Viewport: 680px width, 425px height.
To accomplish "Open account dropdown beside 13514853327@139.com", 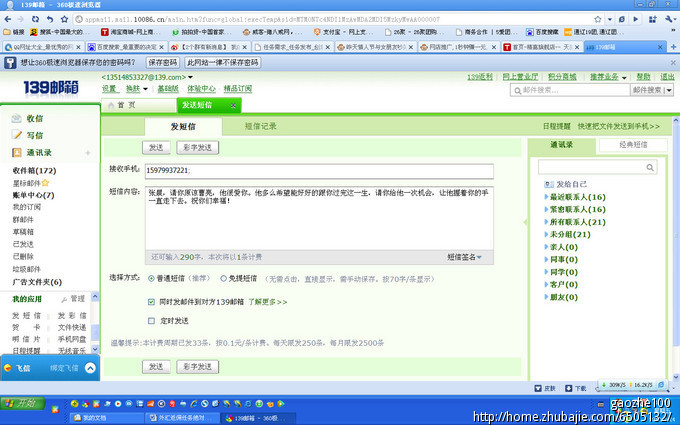I will point(190,77).
